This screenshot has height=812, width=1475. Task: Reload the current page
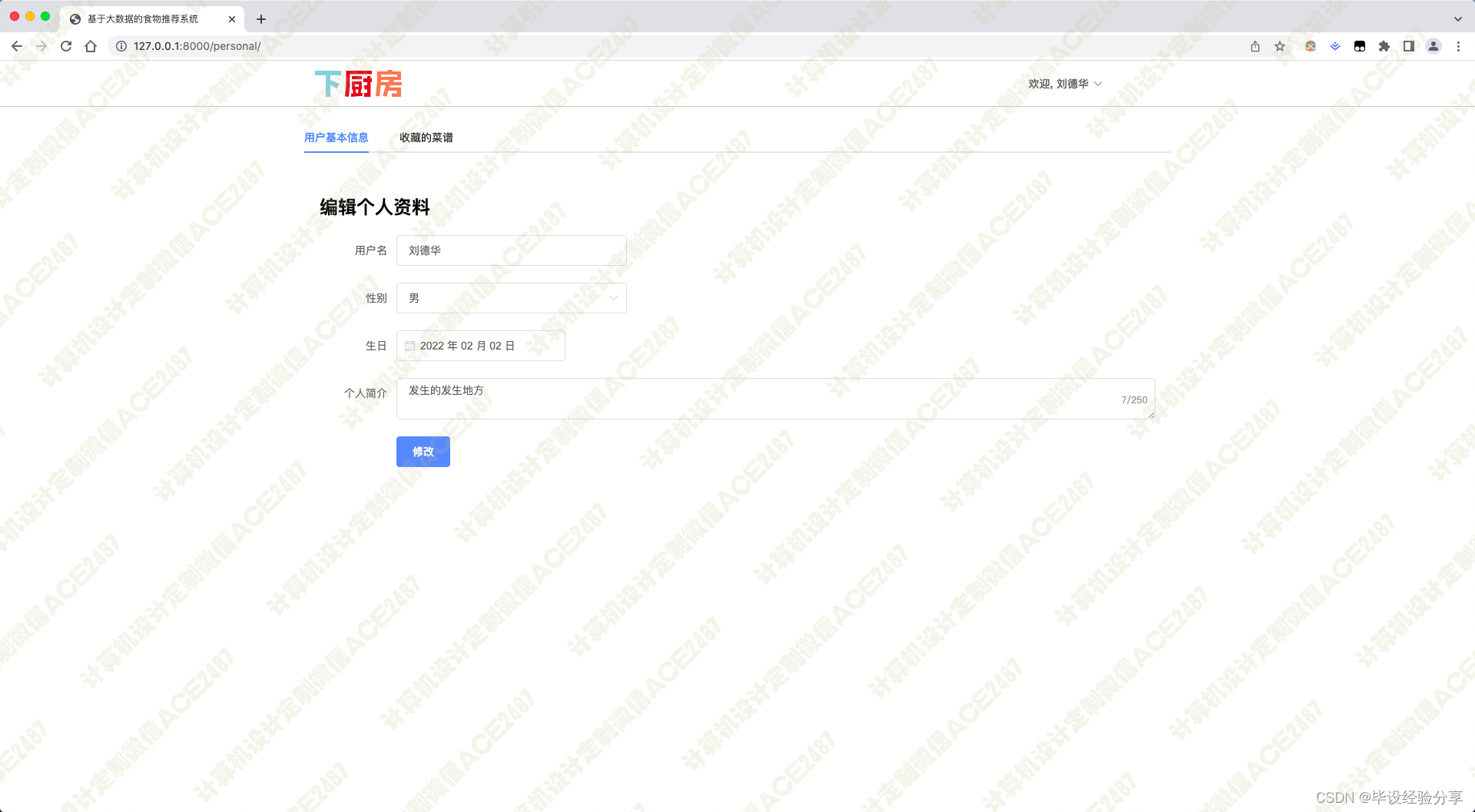[x=66, y=46]
